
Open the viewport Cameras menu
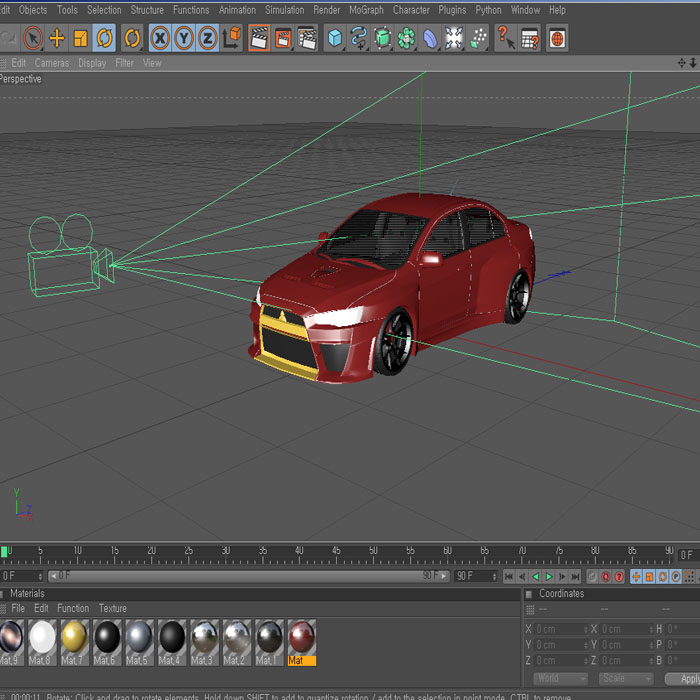pos(52,63)
